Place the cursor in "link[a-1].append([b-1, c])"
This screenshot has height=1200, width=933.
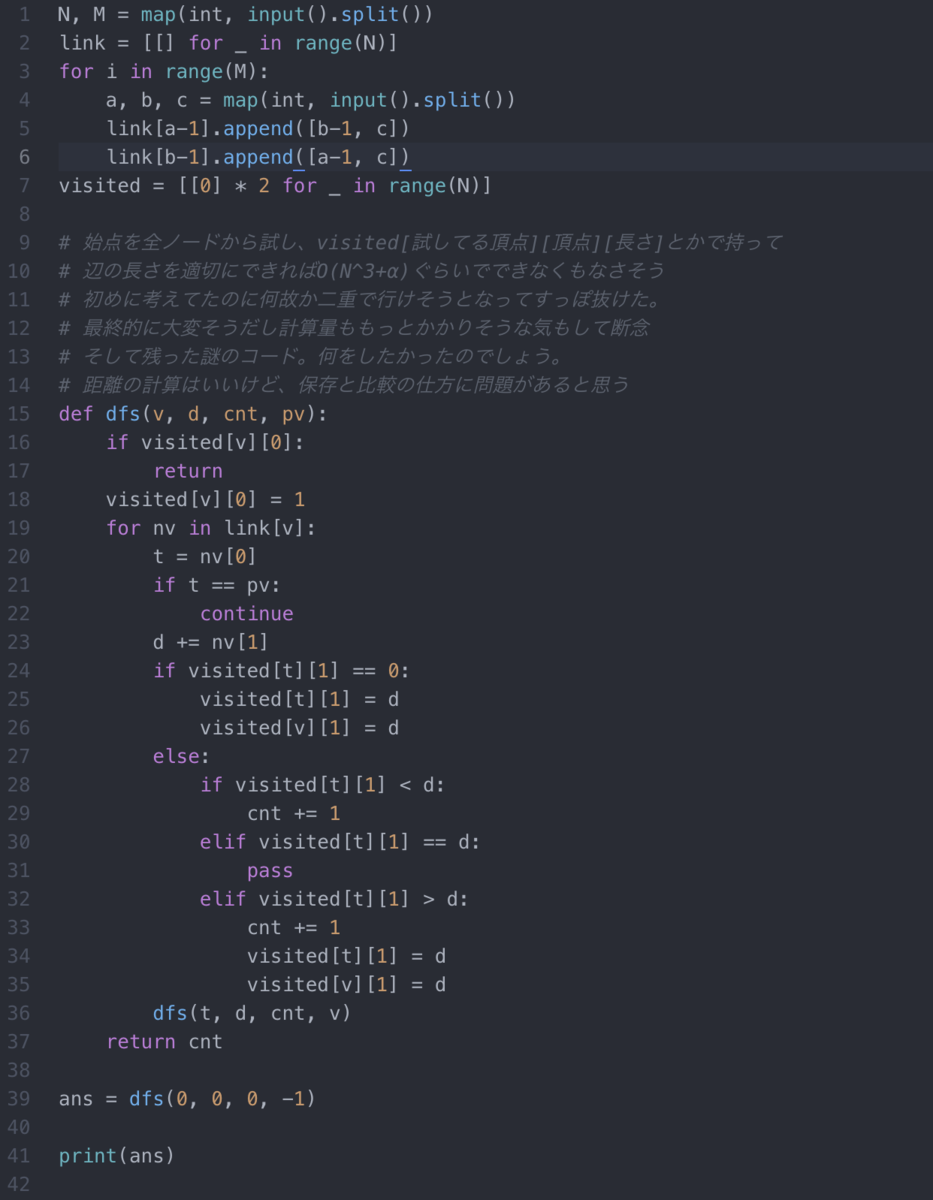click(258, 129)
